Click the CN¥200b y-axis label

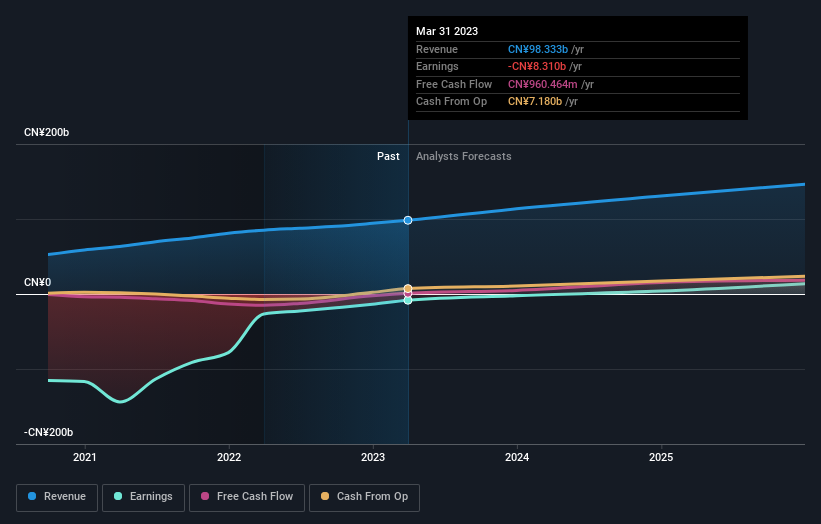(47, 132)
